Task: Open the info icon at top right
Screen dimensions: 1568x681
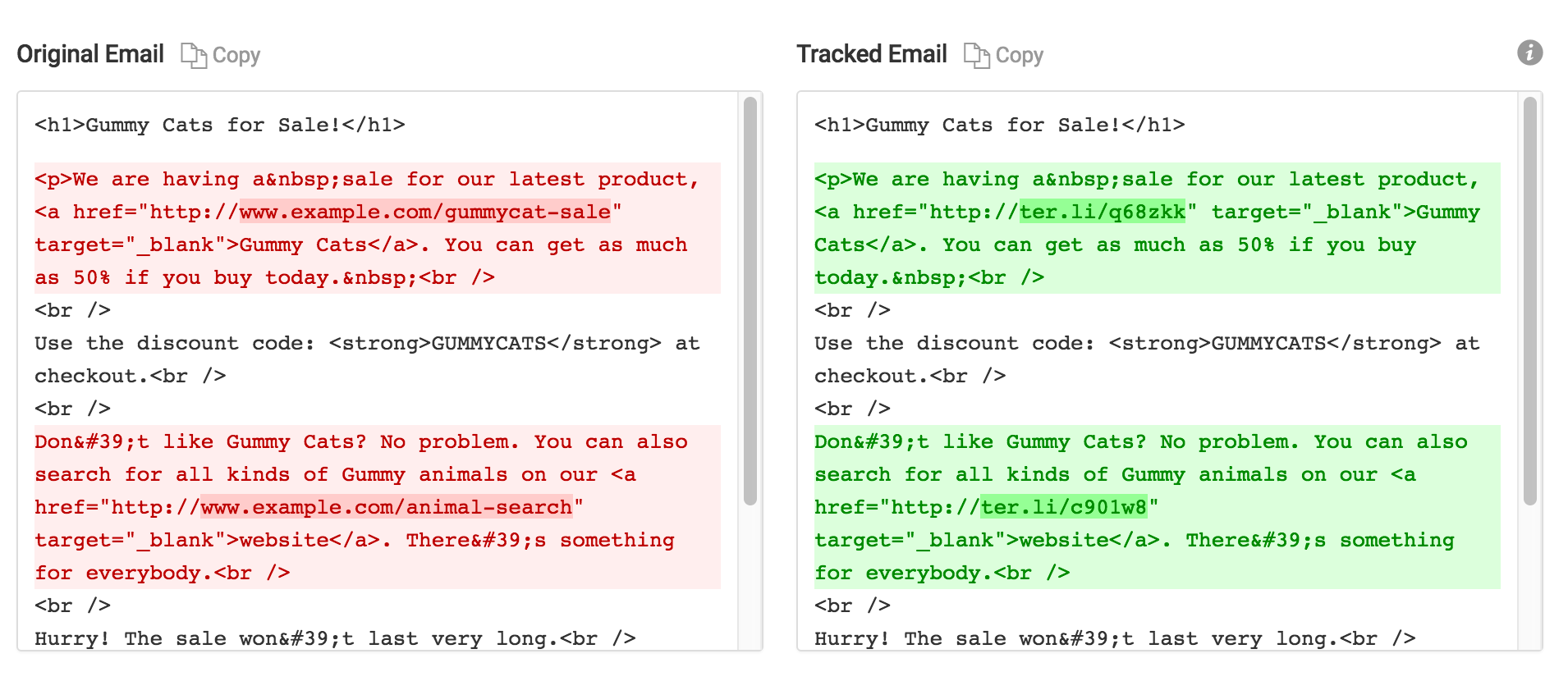Action: 1529,53
